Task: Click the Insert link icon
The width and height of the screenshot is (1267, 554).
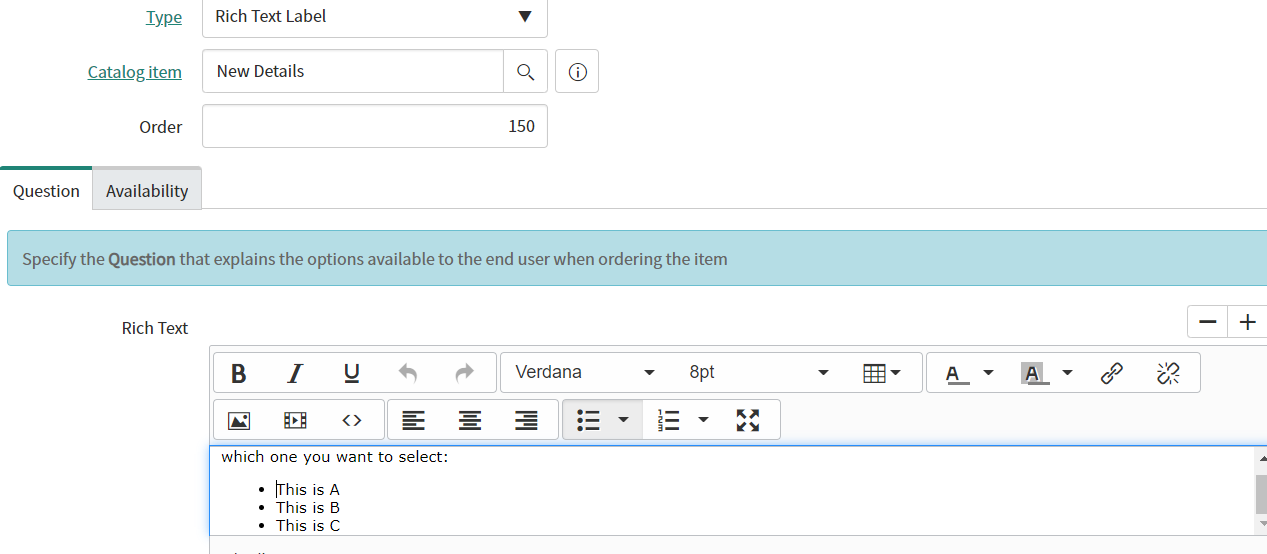Action: (x=1111, y=373)
